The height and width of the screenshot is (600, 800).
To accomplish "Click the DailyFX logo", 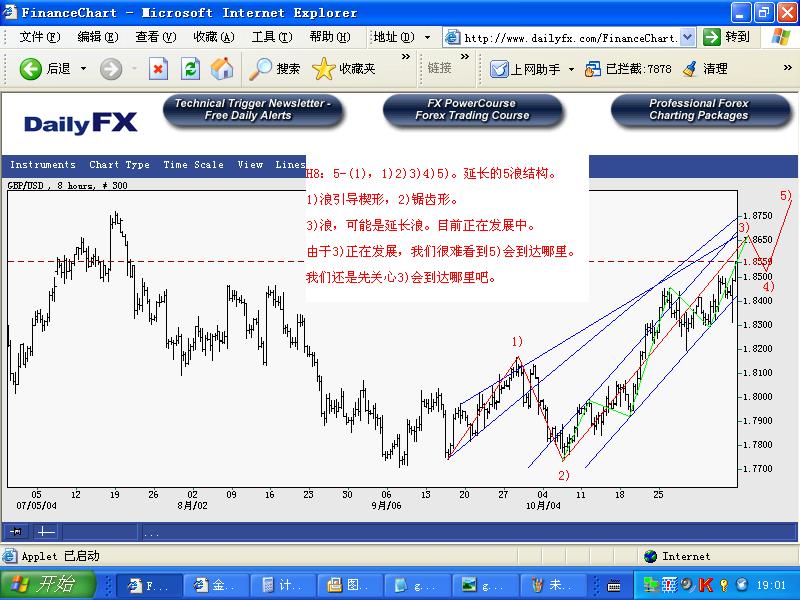I will 81,123.
